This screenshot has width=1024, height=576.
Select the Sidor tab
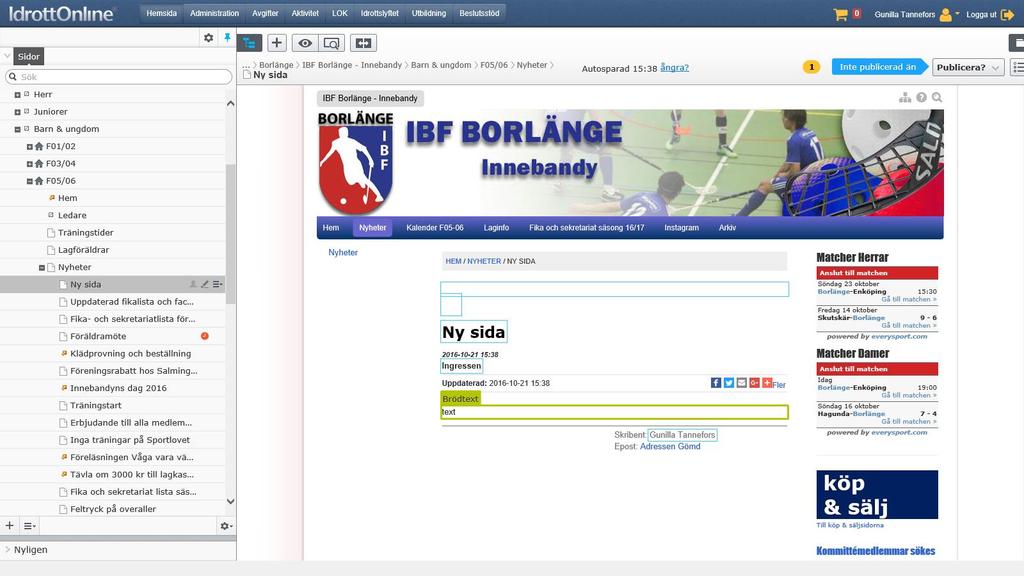pos(29,56)
